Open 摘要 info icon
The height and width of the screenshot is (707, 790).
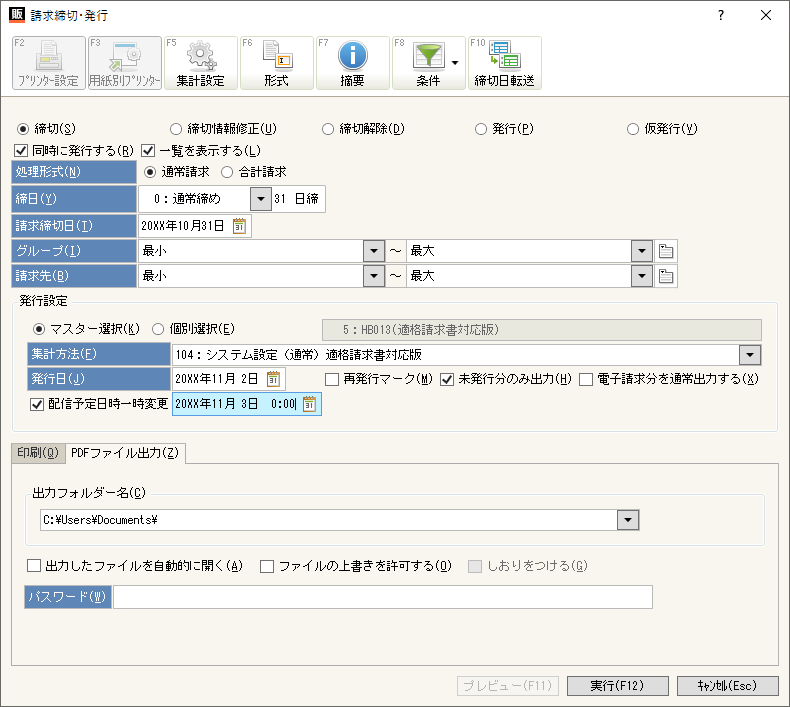[x=353, y=55]
